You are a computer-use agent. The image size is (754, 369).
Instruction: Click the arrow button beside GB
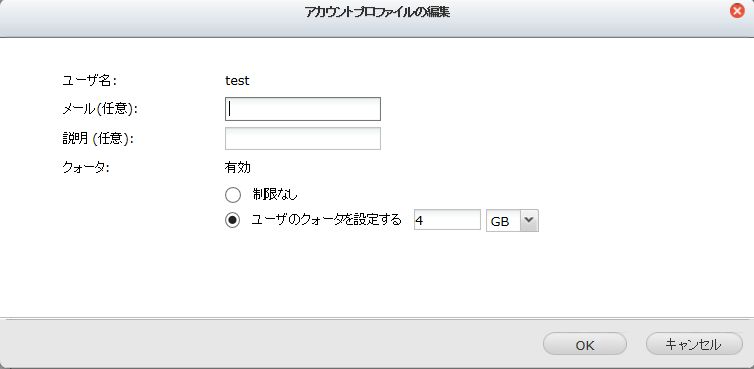[x=529, y=220]
